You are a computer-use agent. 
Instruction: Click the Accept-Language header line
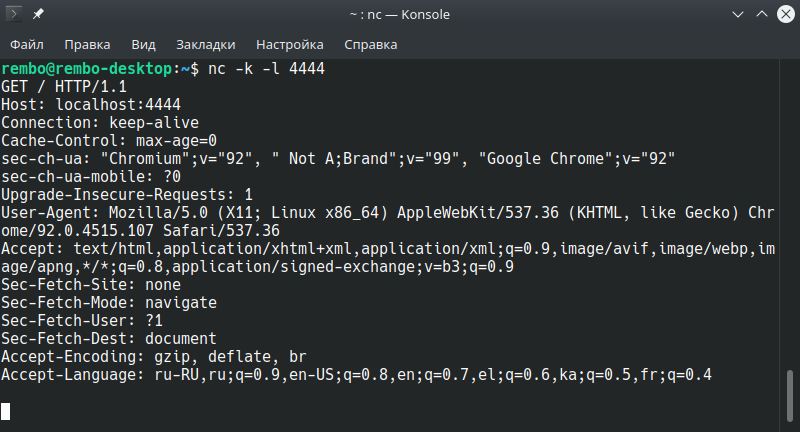[356, 375]
